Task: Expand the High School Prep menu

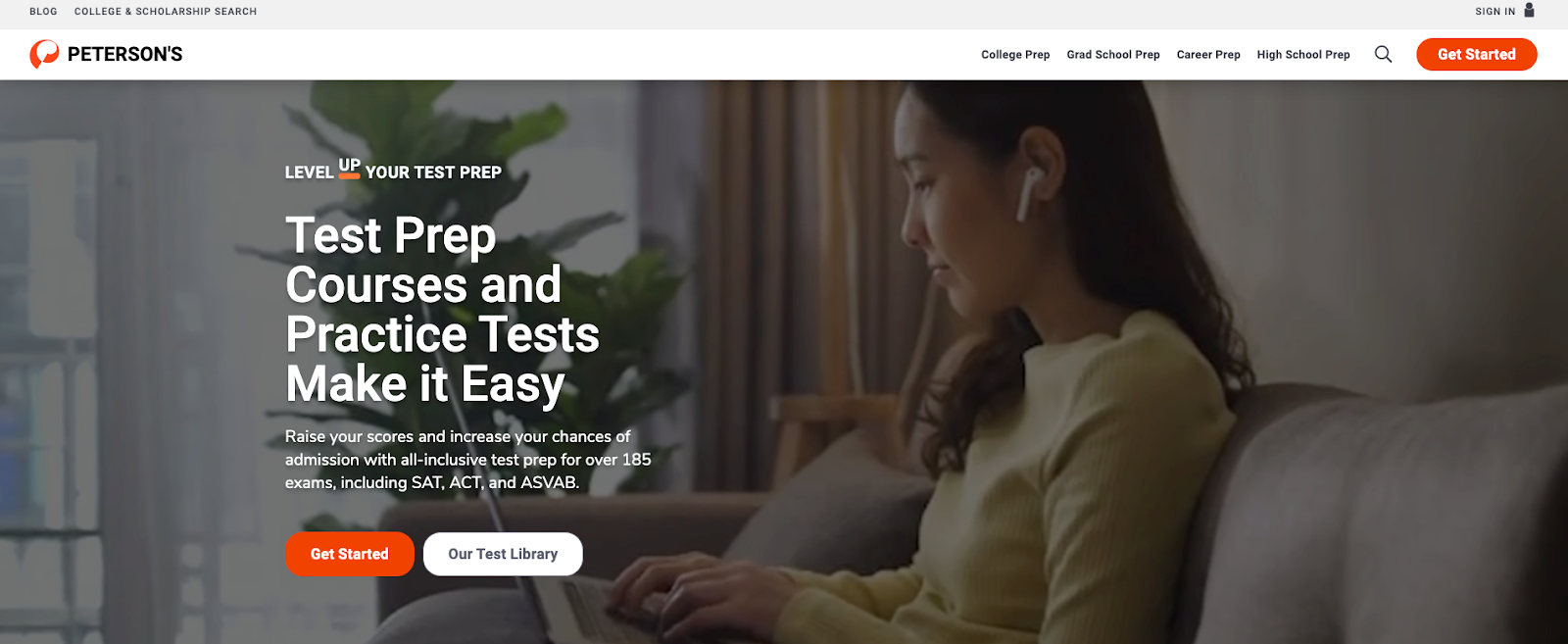Action: (1303, 55)
